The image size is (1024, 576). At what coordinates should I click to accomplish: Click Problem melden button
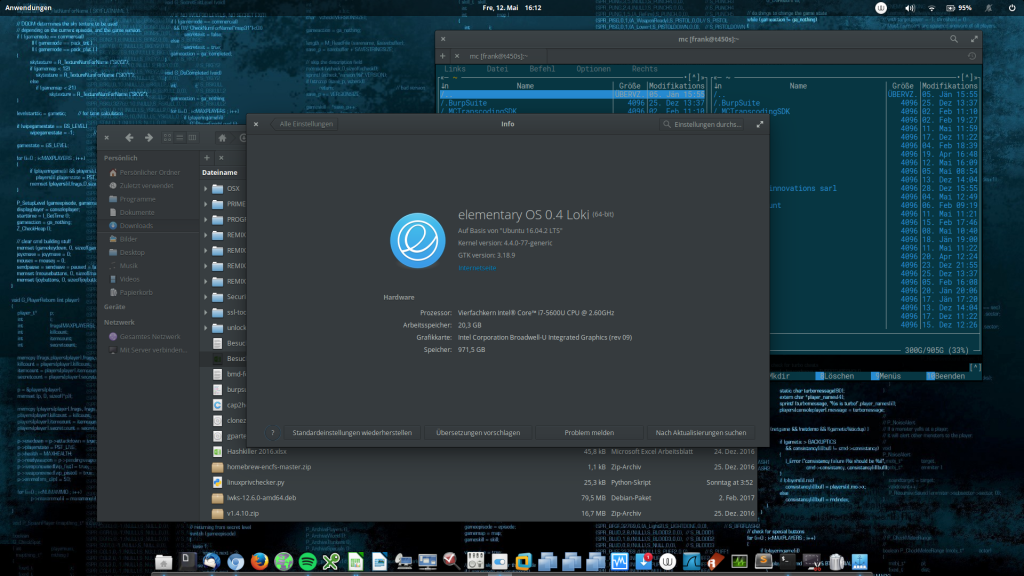point(589,432)
